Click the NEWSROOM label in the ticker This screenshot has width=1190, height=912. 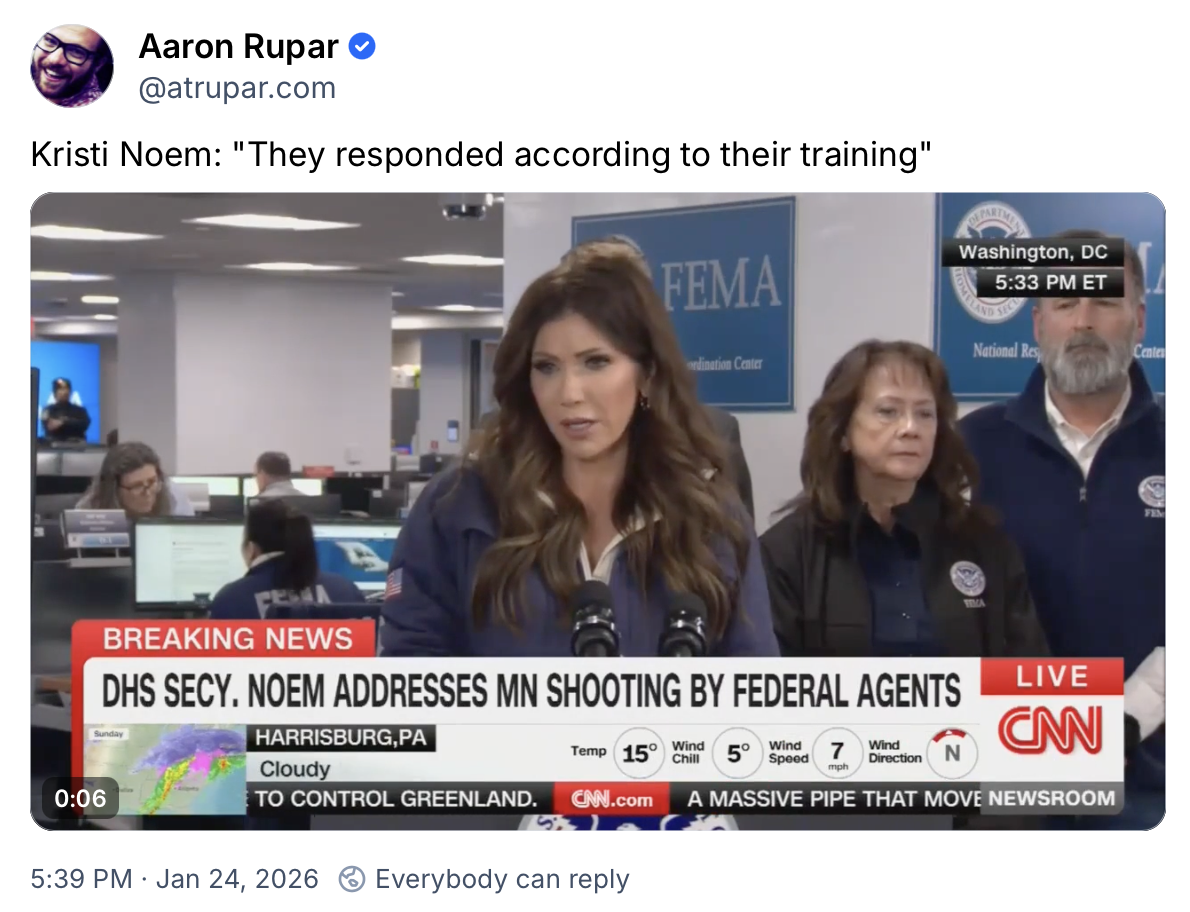[x=1051, y=798]
